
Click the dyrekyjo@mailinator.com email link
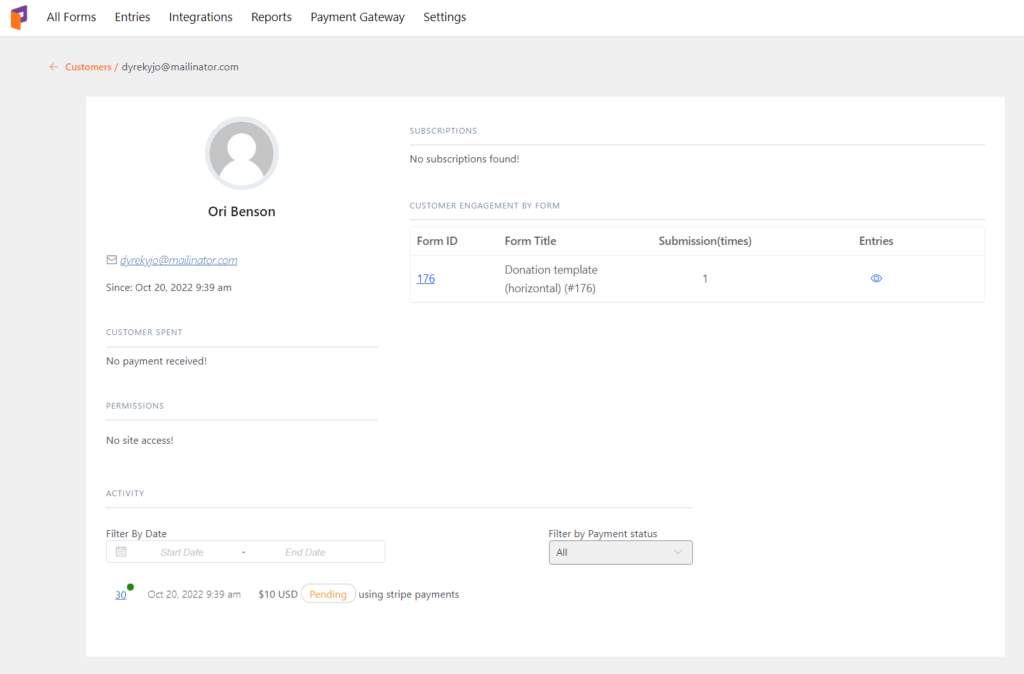178,259
